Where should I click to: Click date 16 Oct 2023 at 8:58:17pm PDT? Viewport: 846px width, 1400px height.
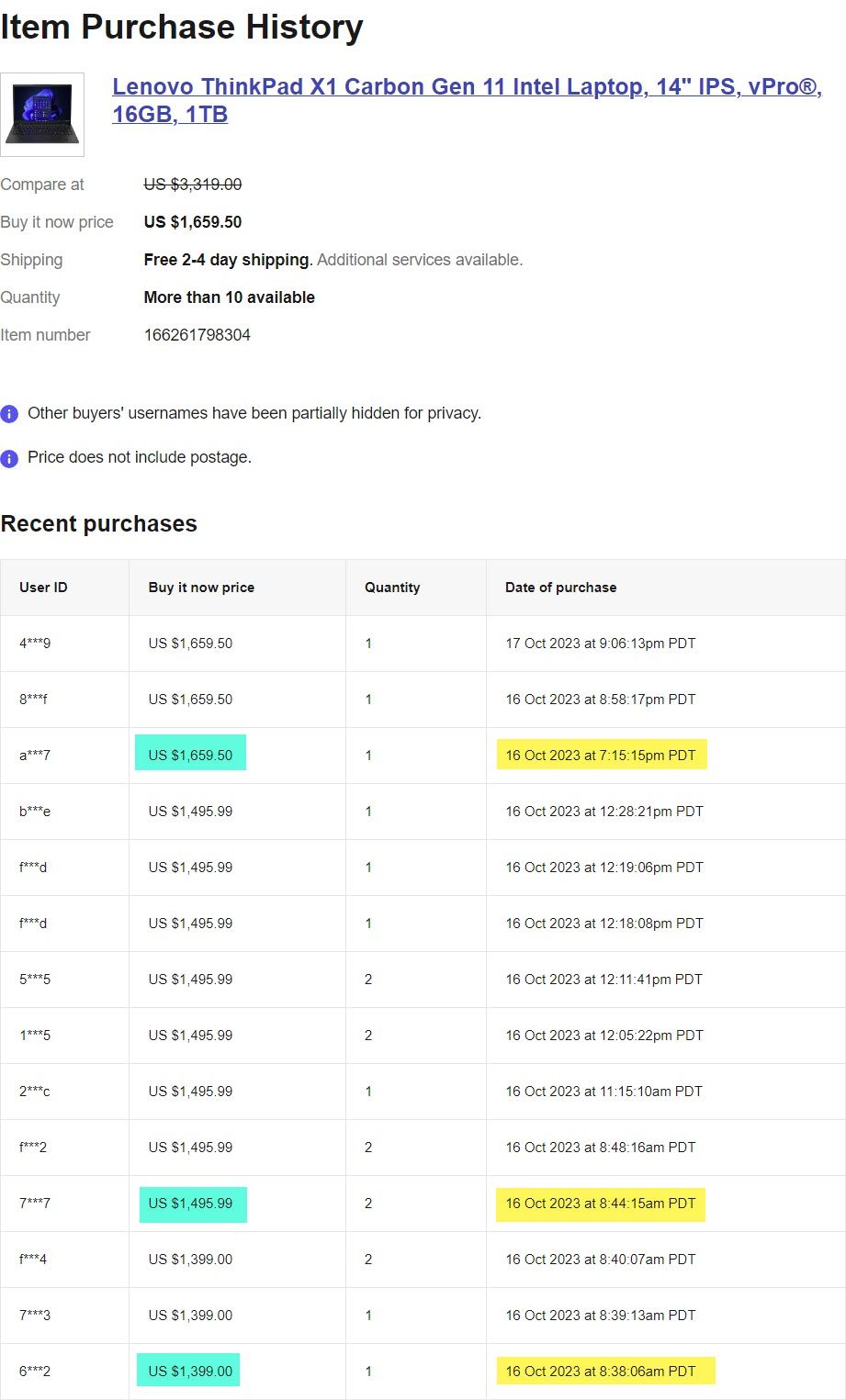[x=601, y=700]
